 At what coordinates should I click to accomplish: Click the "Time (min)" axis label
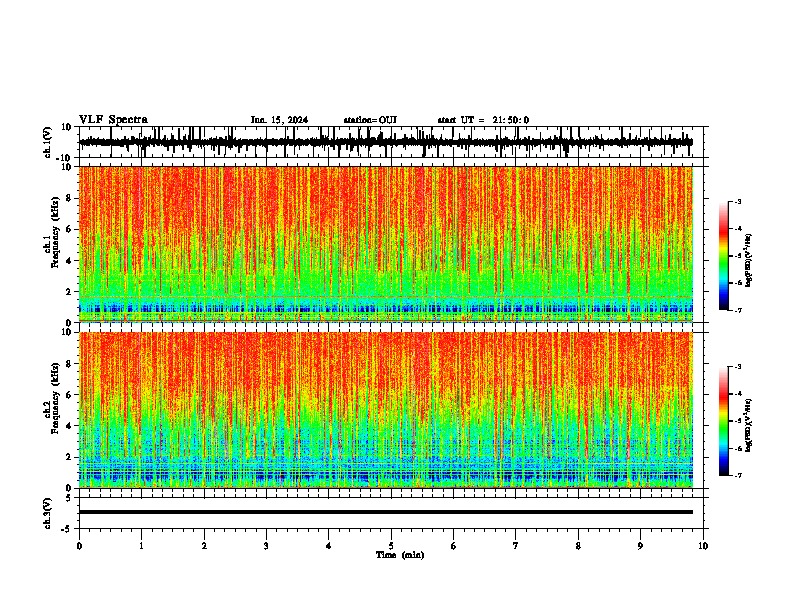(400, 555)
